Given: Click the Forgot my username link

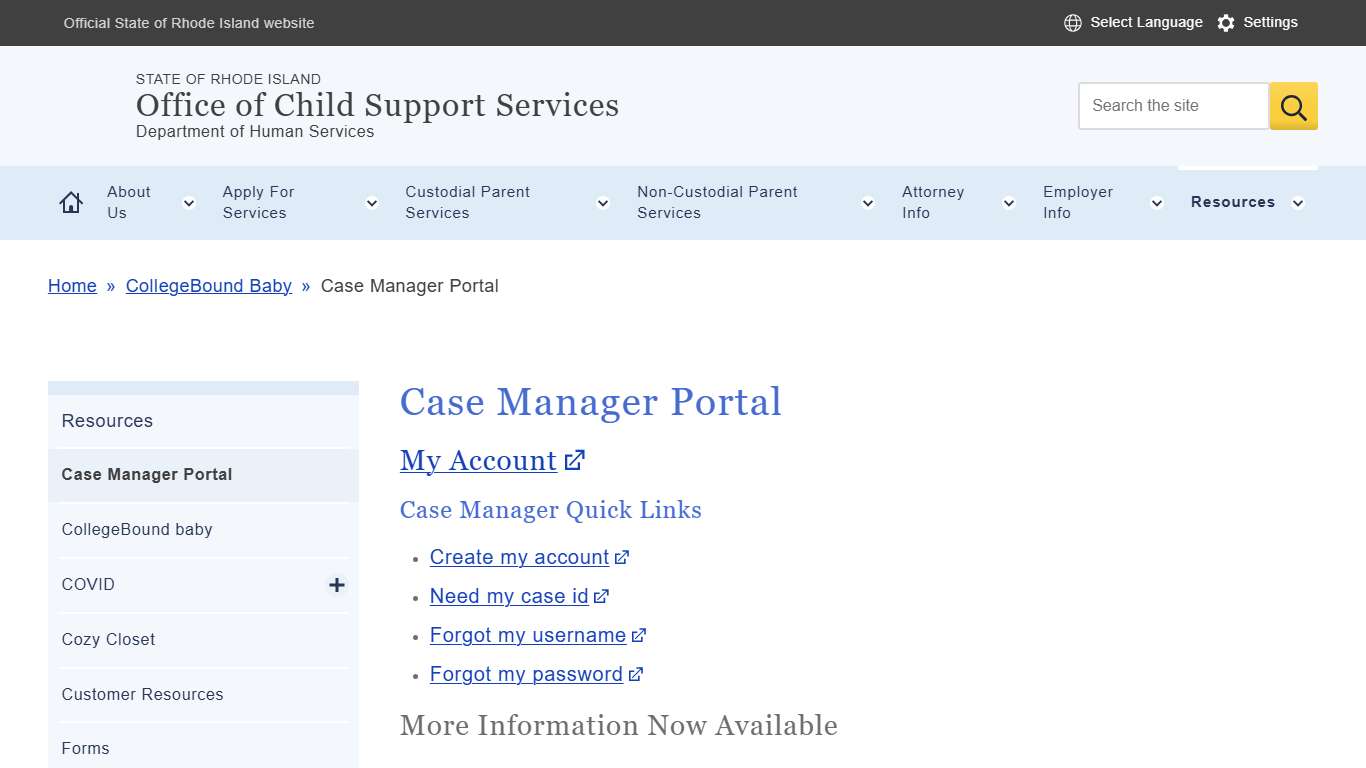Looking at the screenshot, I should coord(527,635).
